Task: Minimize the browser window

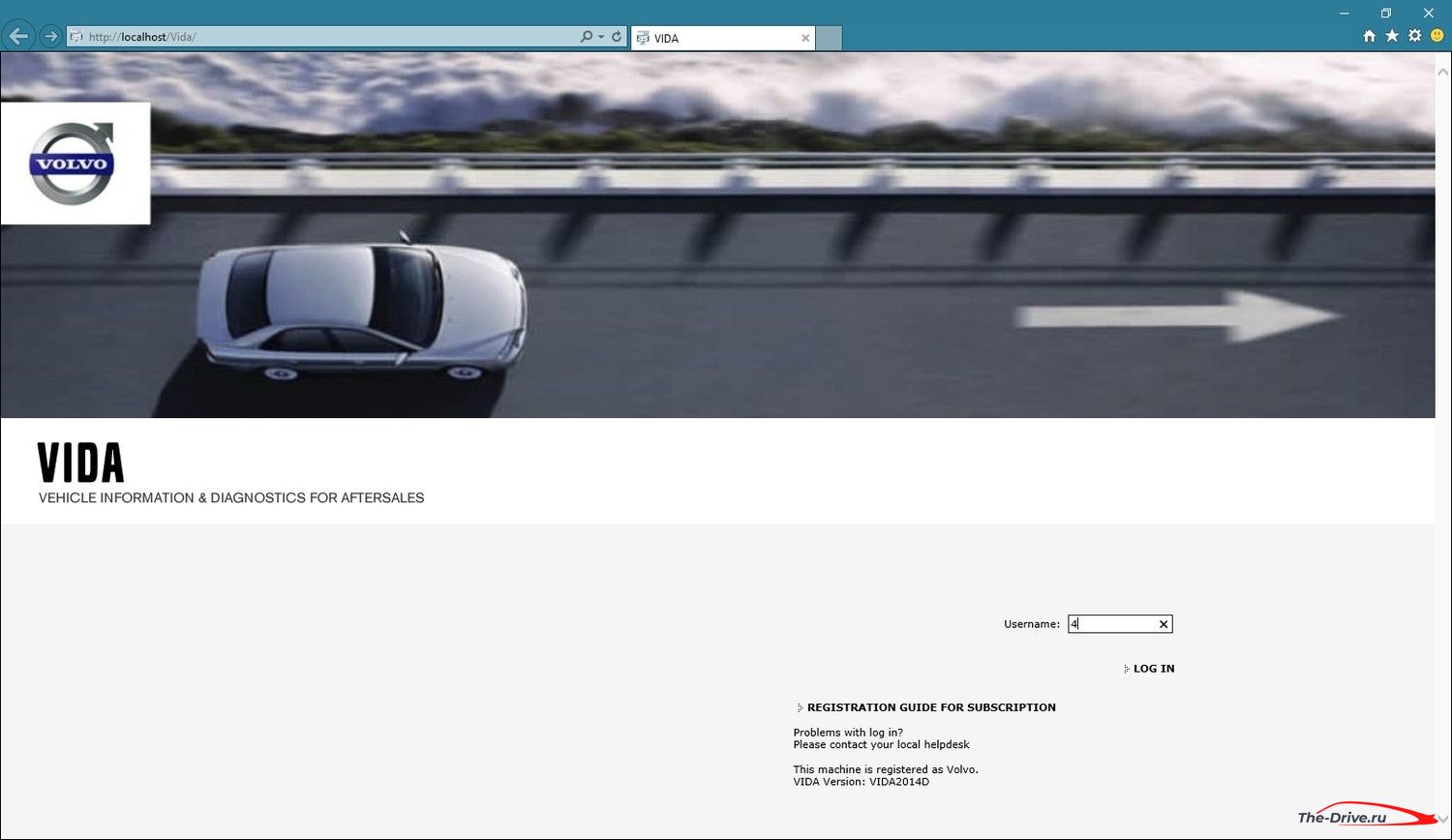Action: pyautogui.click(x=1345, y=13)
